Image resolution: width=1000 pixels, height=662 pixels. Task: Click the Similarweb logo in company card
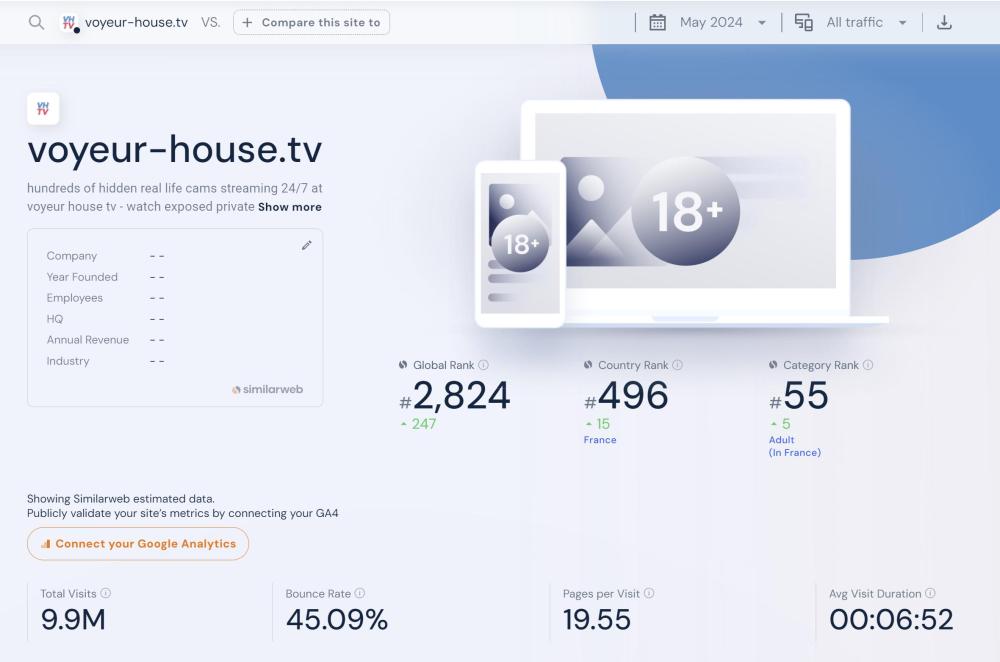pos(267,389)
